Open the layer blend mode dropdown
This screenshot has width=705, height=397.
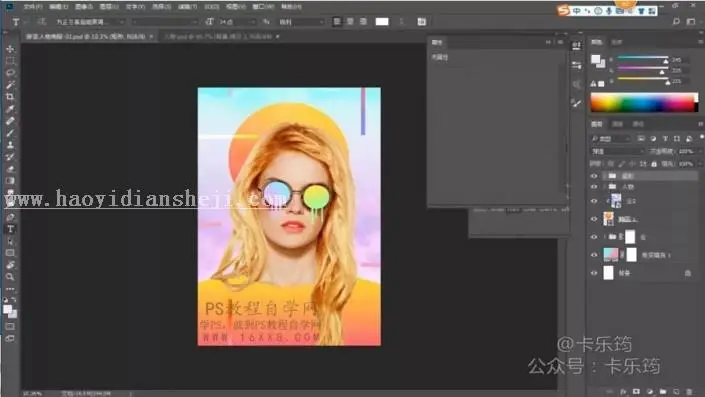(x=618, y=151)
